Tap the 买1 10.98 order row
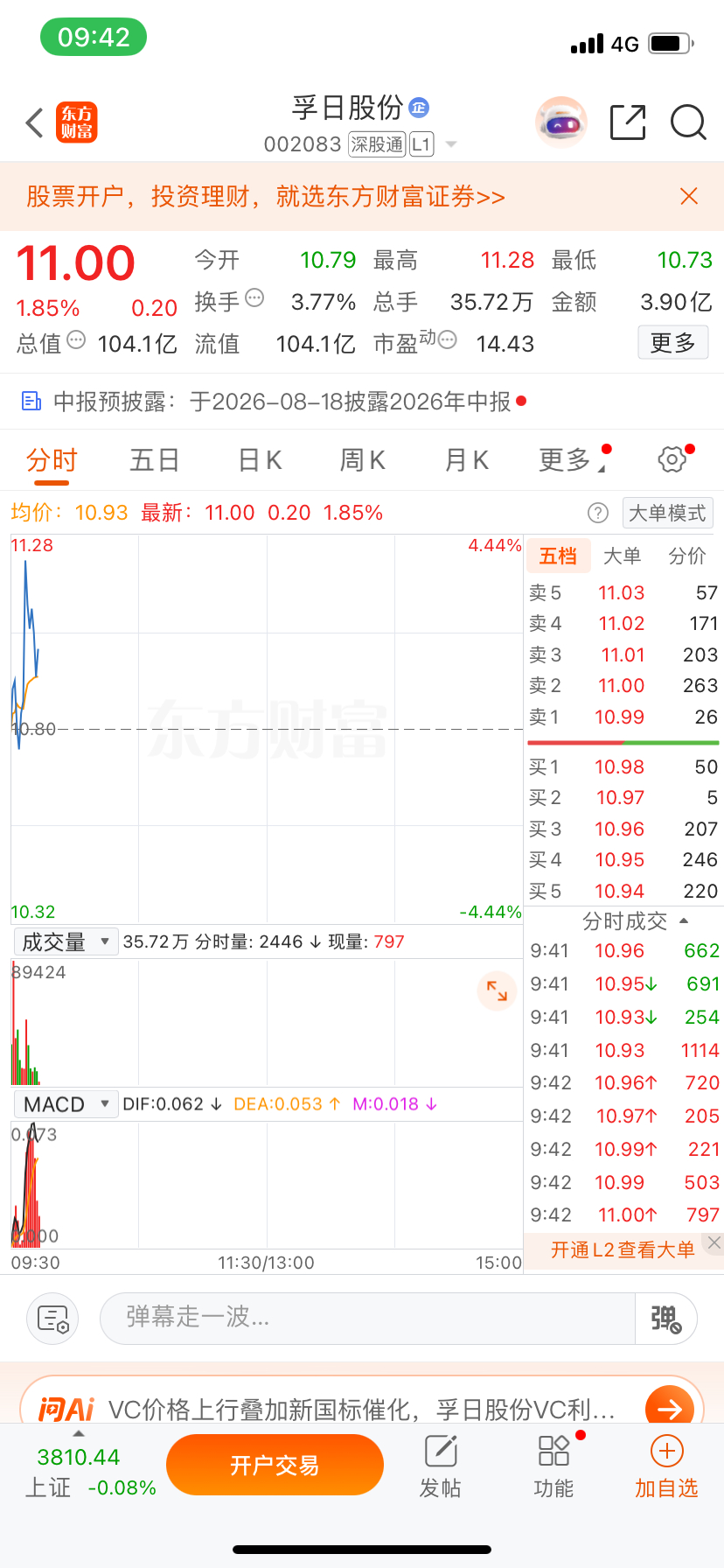The image size is (724, 1568). pyautogui.click(x=623, y=766)
